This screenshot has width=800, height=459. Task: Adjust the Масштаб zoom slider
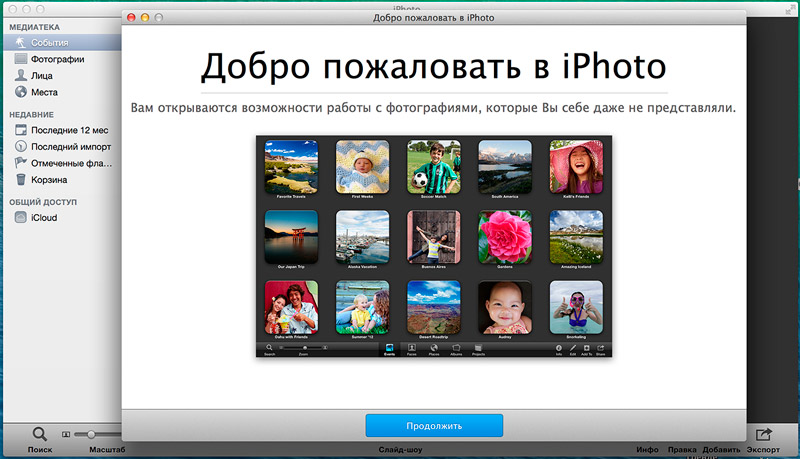click(91, 435)
